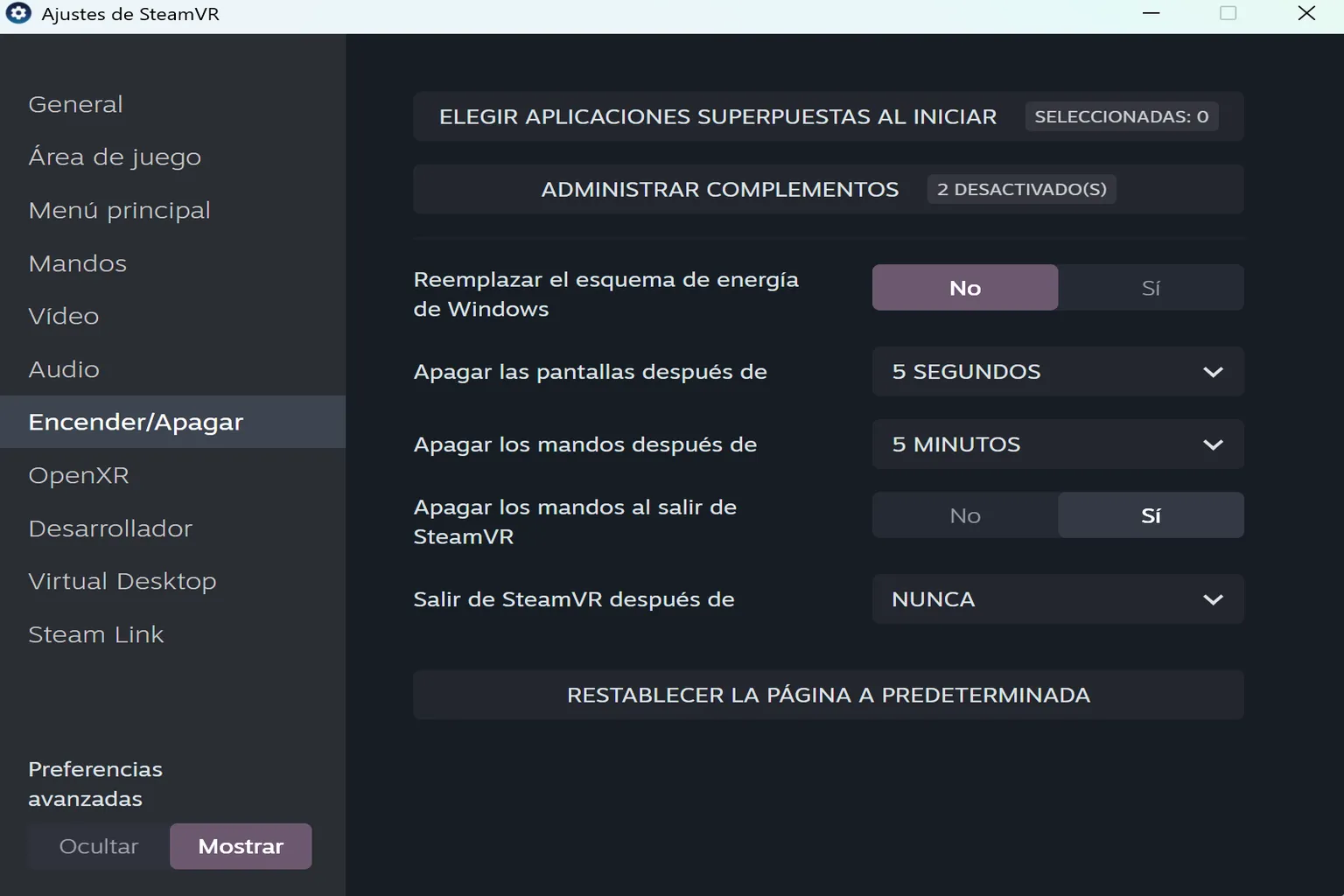Screen dimensions: 1344x896
Task: Set Windows power scheme replacement to Sí
Action: pyautogui.click(x=1151, y=288)
